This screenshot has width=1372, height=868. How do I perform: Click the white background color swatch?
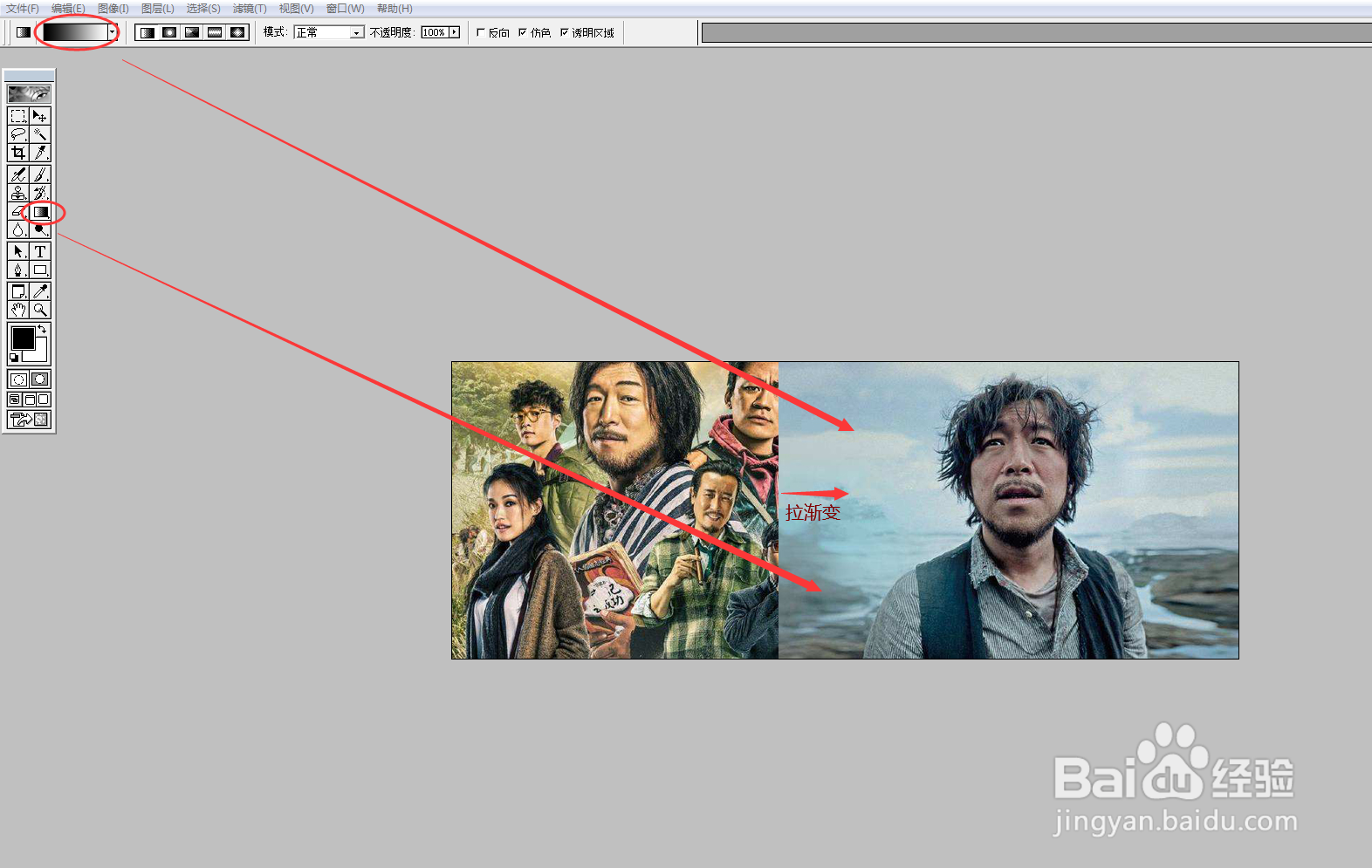38,353
